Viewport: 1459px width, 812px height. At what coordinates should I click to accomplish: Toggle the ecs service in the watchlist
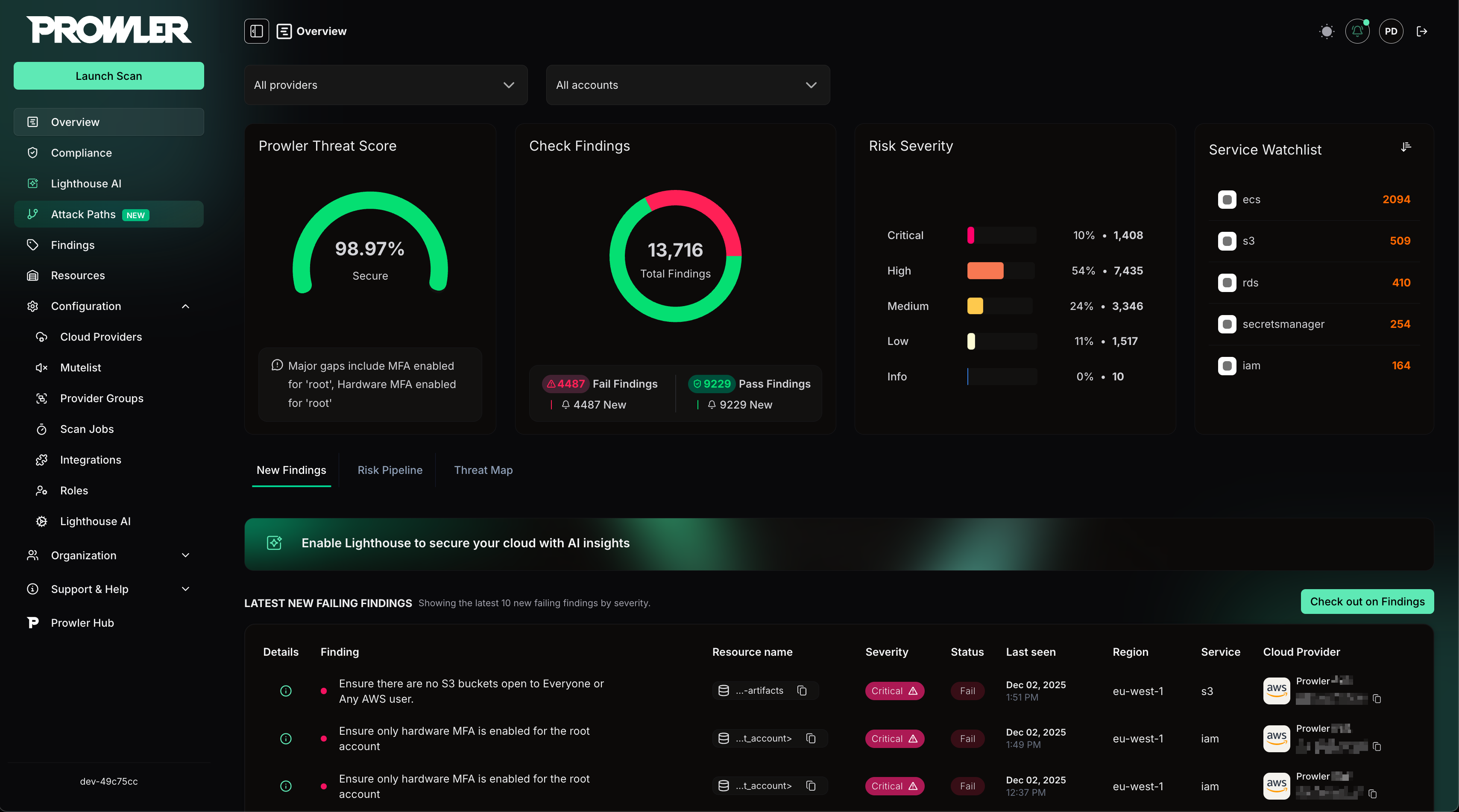(1227, 199)
